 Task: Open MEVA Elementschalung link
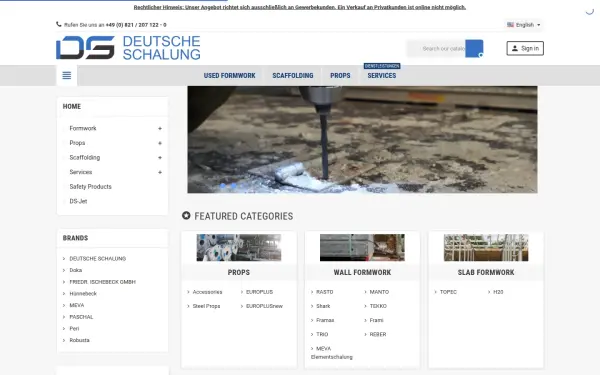331,353
